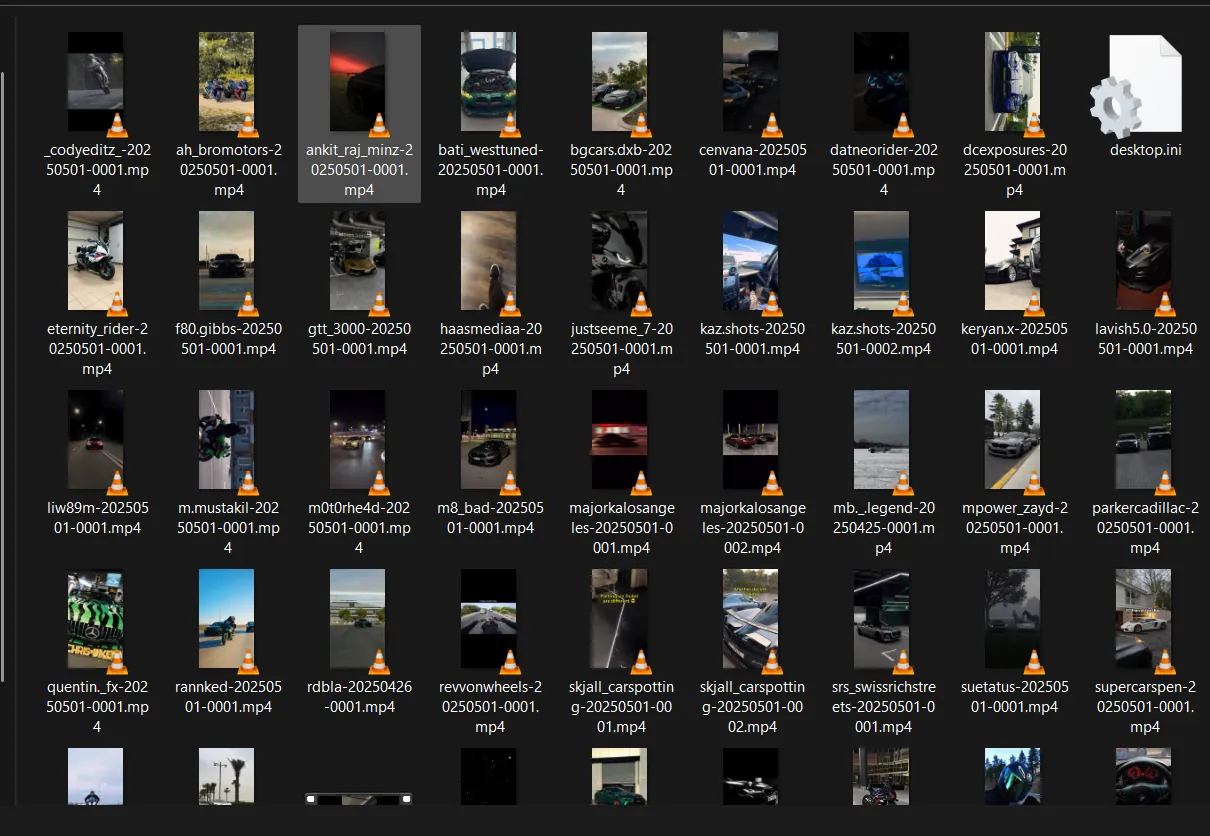
Task: Select the srs_swissrichstreets video file
Action: 882,618
